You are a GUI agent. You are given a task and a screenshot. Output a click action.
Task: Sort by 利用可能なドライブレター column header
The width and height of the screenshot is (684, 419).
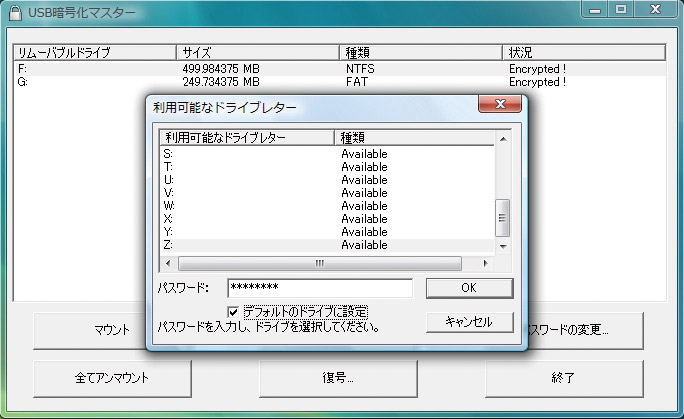[x=247, y=138]
